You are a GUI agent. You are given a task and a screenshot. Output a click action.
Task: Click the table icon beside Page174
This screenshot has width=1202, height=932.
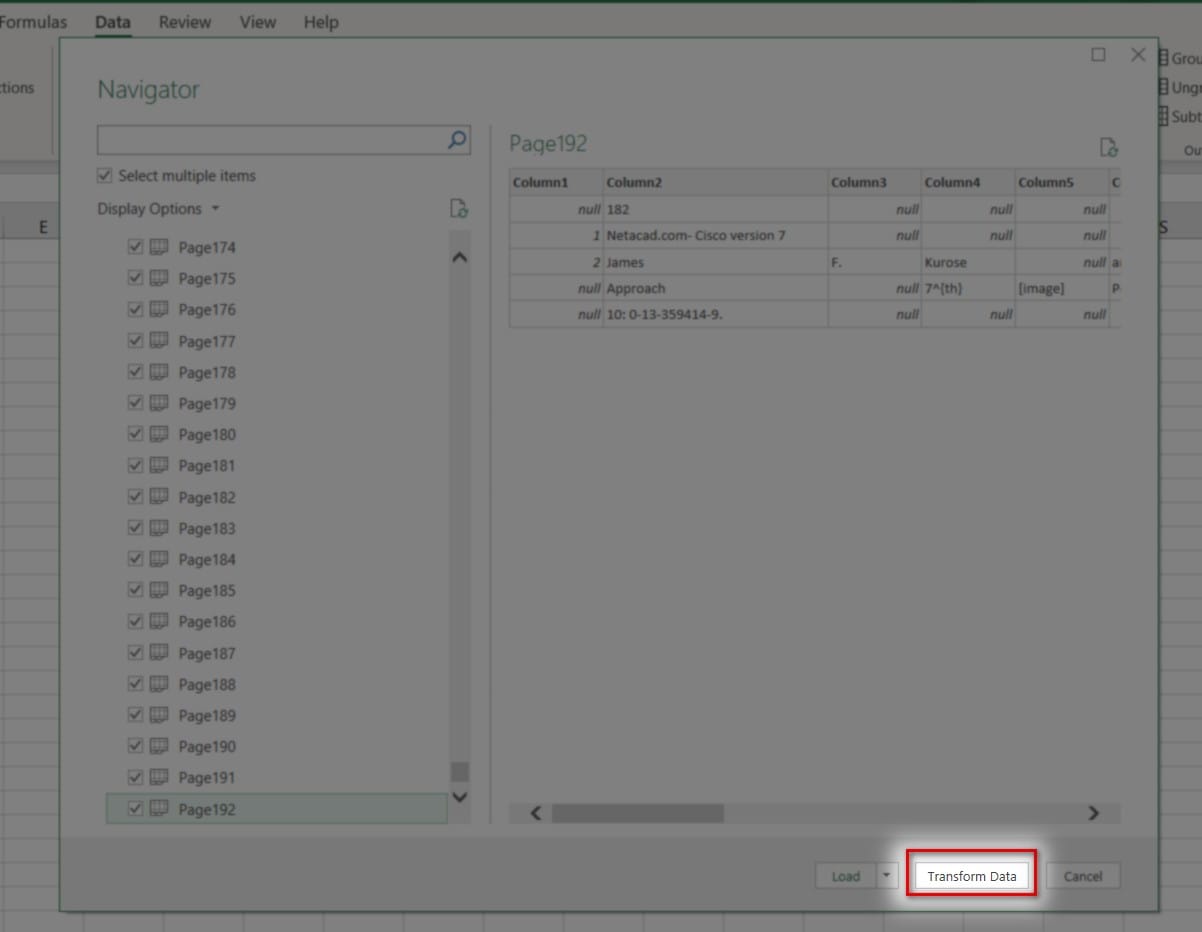158,247
